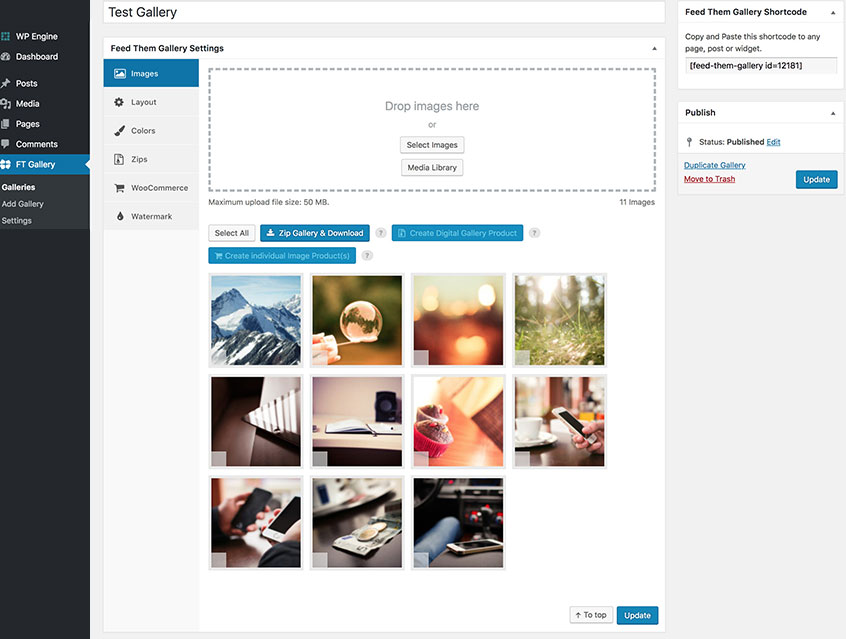Tick checkbox on the coffee and phone thumbnail
Viewport: 846px width, 639px height.
(522, 459)
